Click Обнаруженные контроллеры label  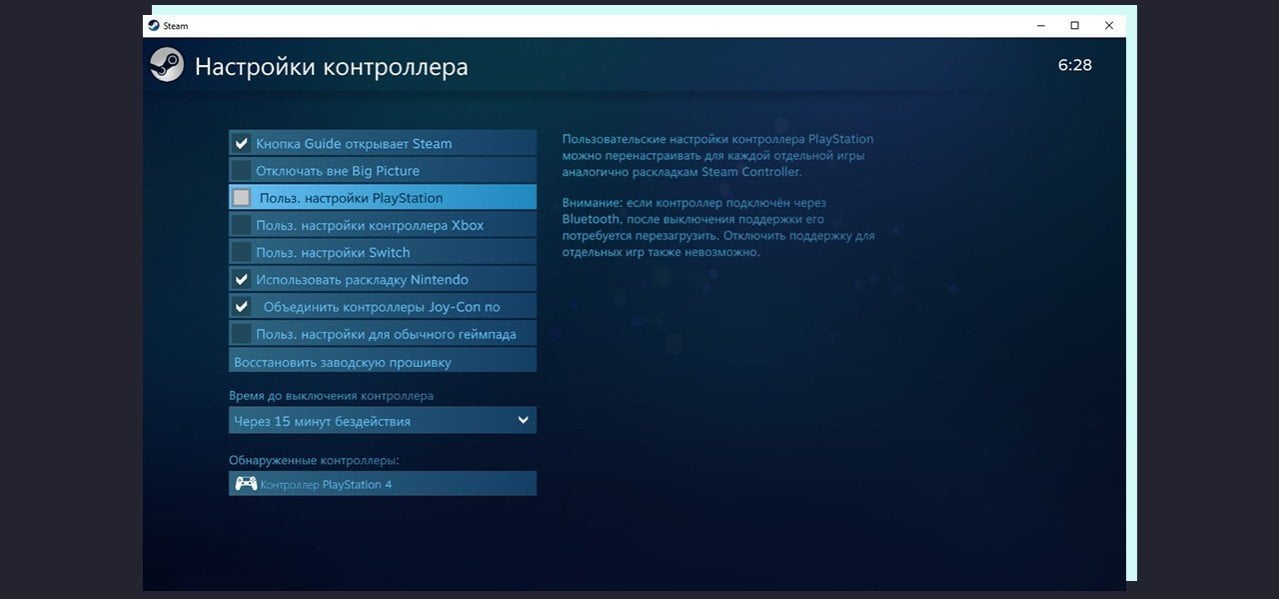[314, 460]
